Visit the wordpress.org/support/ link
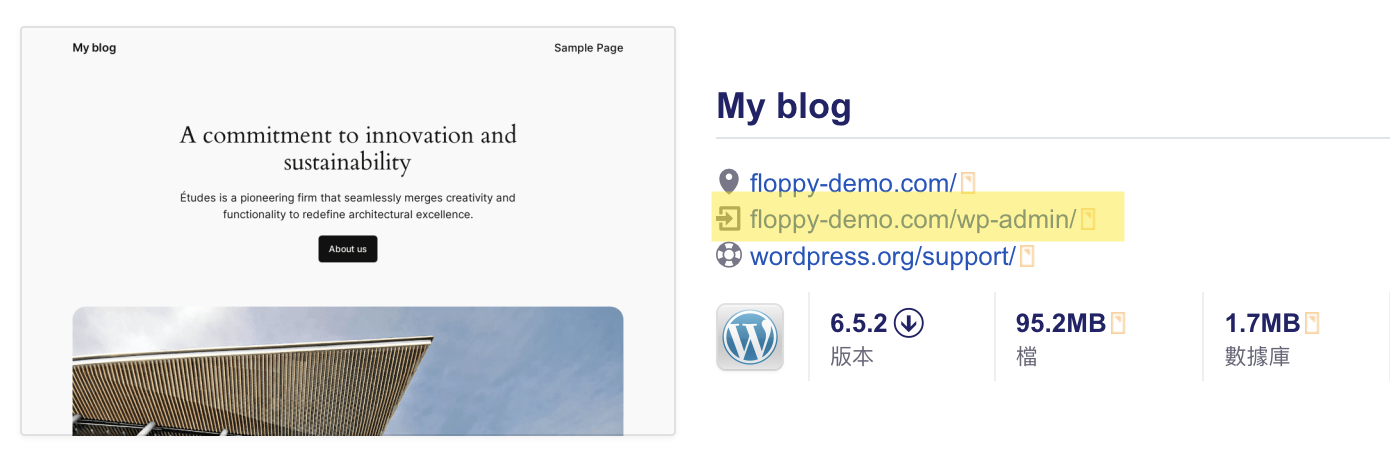 tap(882, 257)
